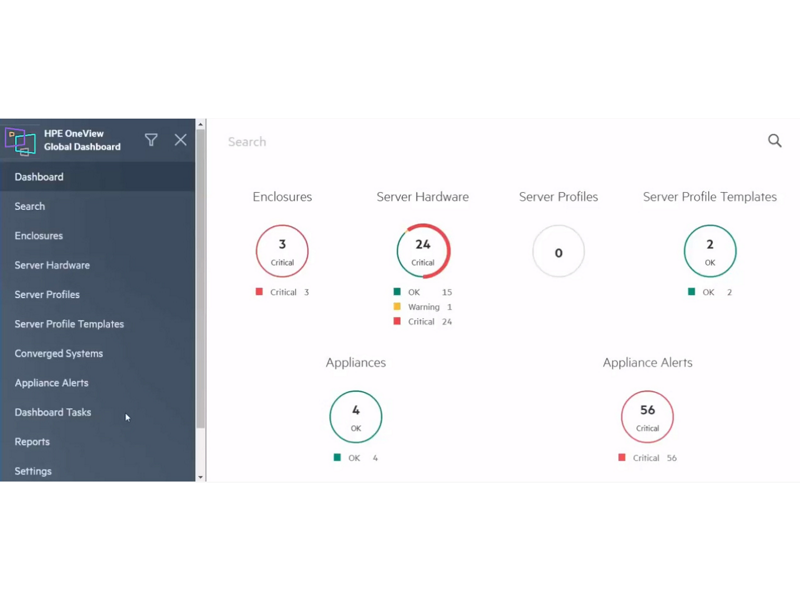Click 'Critical 3' legend text under Enclosures

click(x=290, y=292)
